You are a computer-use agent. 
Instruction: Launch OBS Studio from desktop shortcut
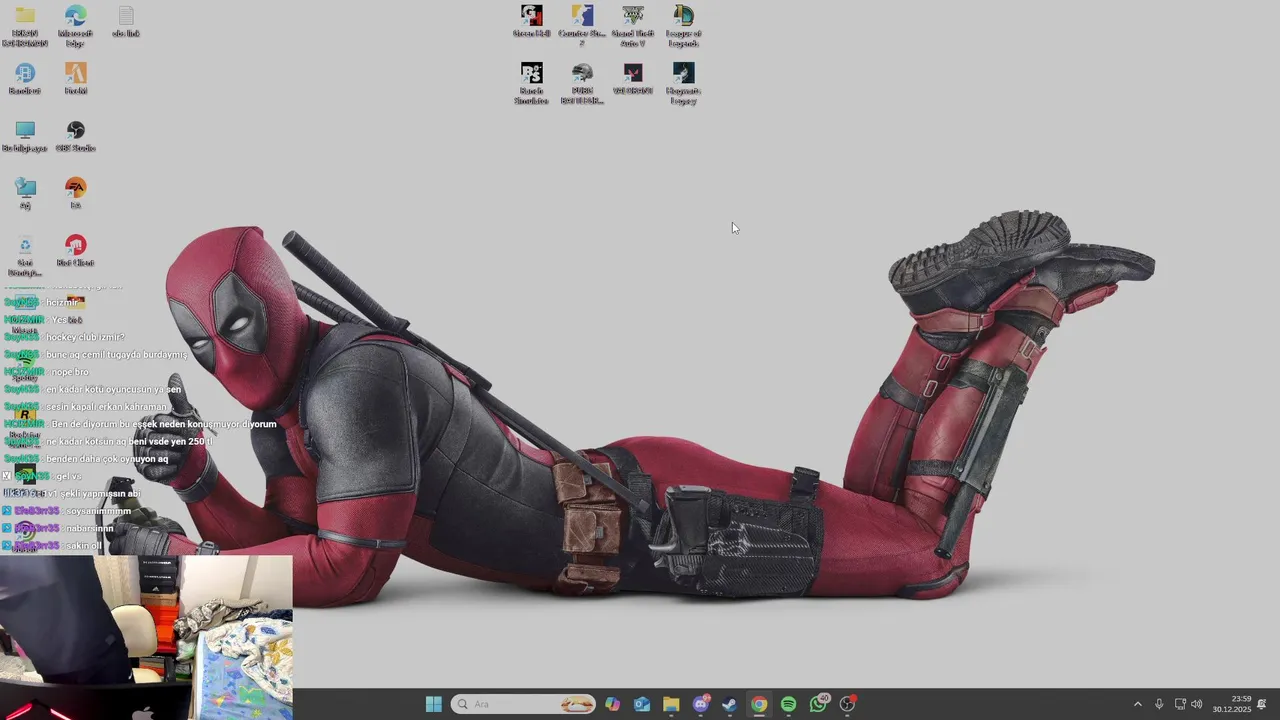[75, 137]
